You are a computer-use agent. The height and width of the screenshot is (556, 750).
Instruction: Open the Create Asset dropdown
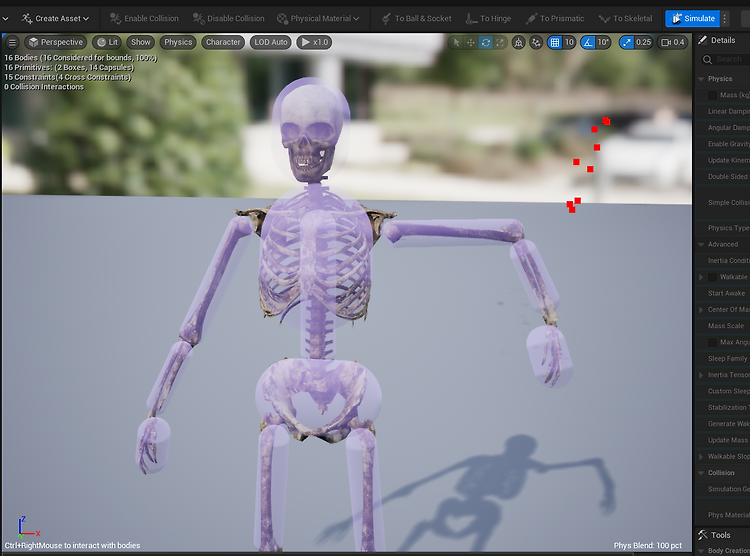[55, 19]
